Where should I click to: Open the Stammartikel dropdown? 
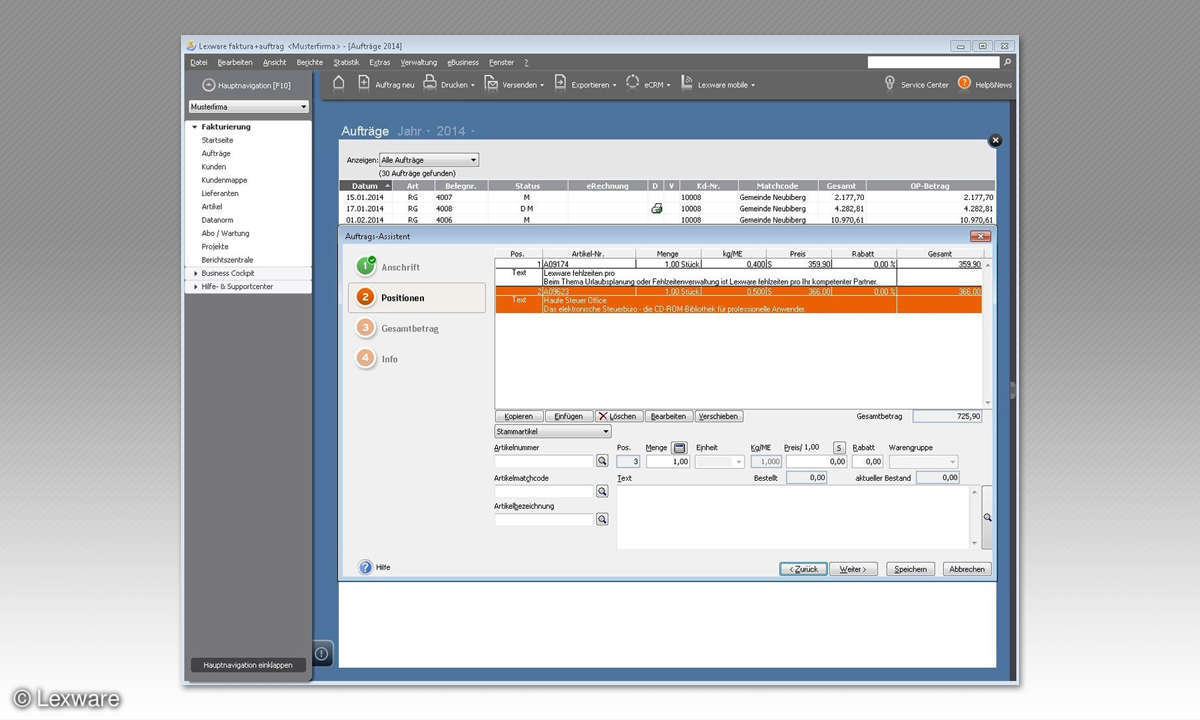point(552,432)
